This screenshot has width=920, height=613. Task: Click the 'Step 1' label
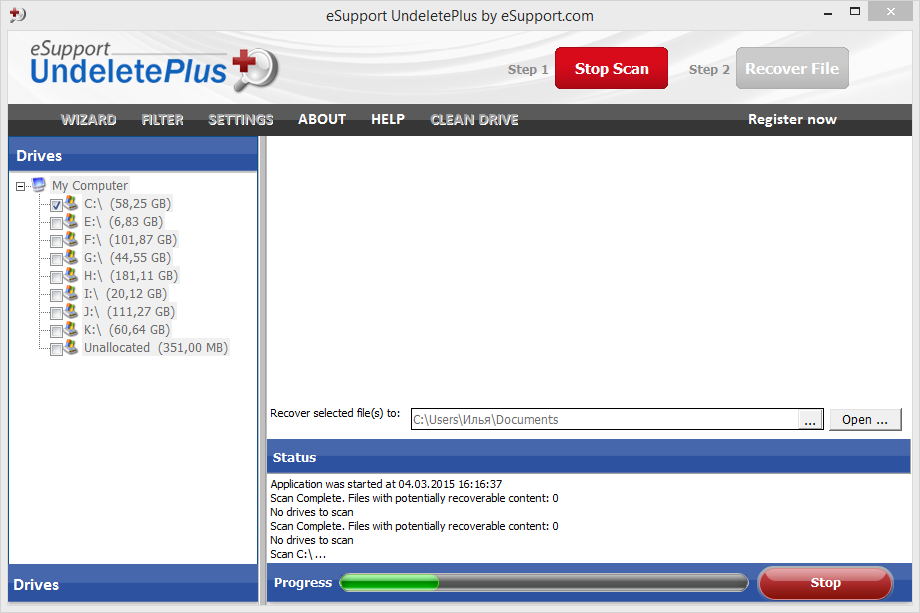[x=528, y=69]
